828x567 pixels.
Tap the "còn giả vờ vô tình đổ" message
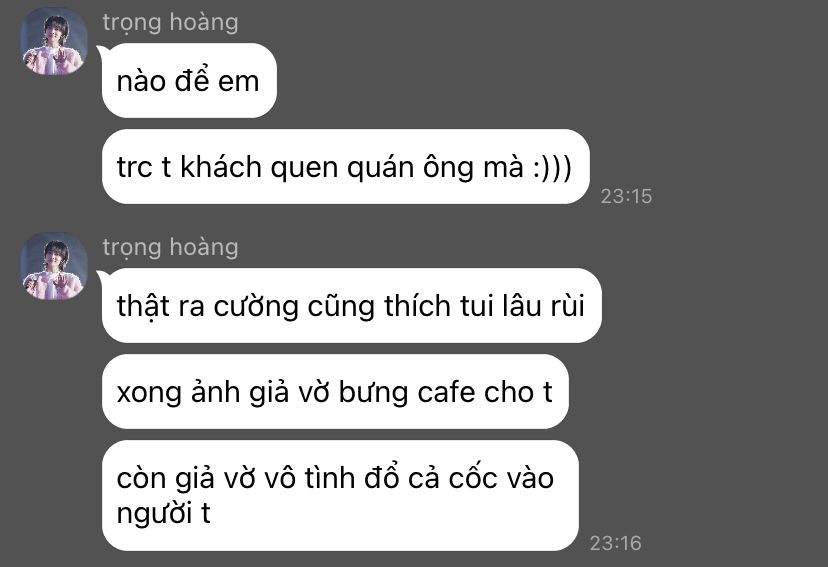click(x=340, y=496)
